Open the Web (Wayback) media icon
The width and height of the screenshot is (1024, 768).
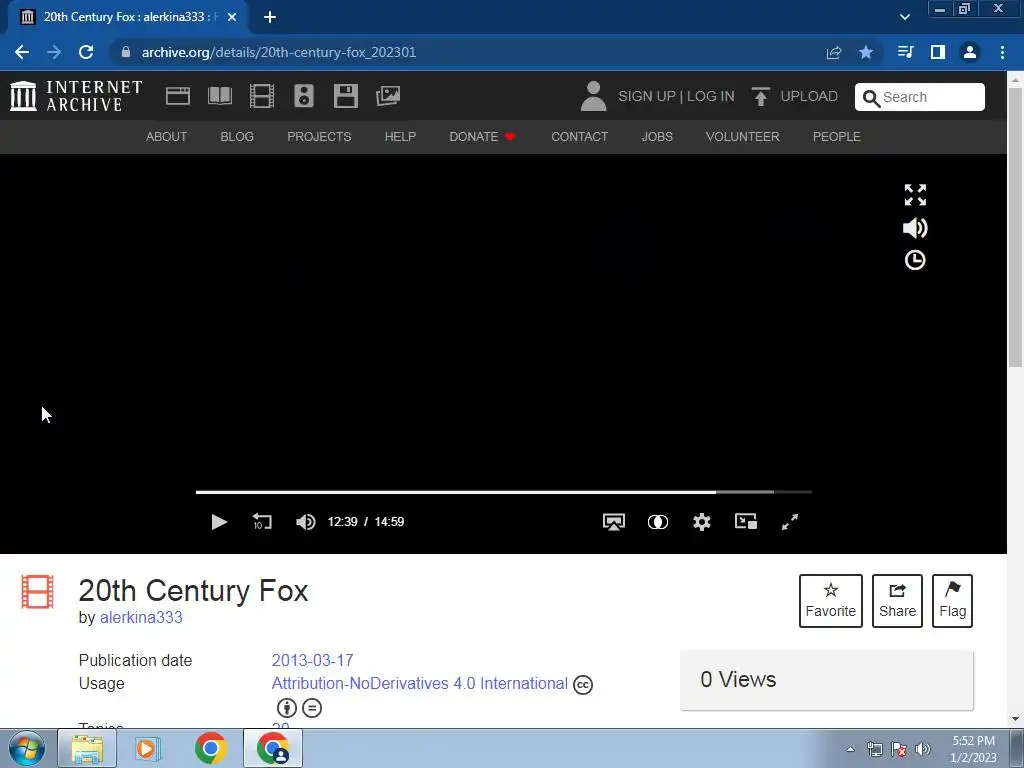178,96
